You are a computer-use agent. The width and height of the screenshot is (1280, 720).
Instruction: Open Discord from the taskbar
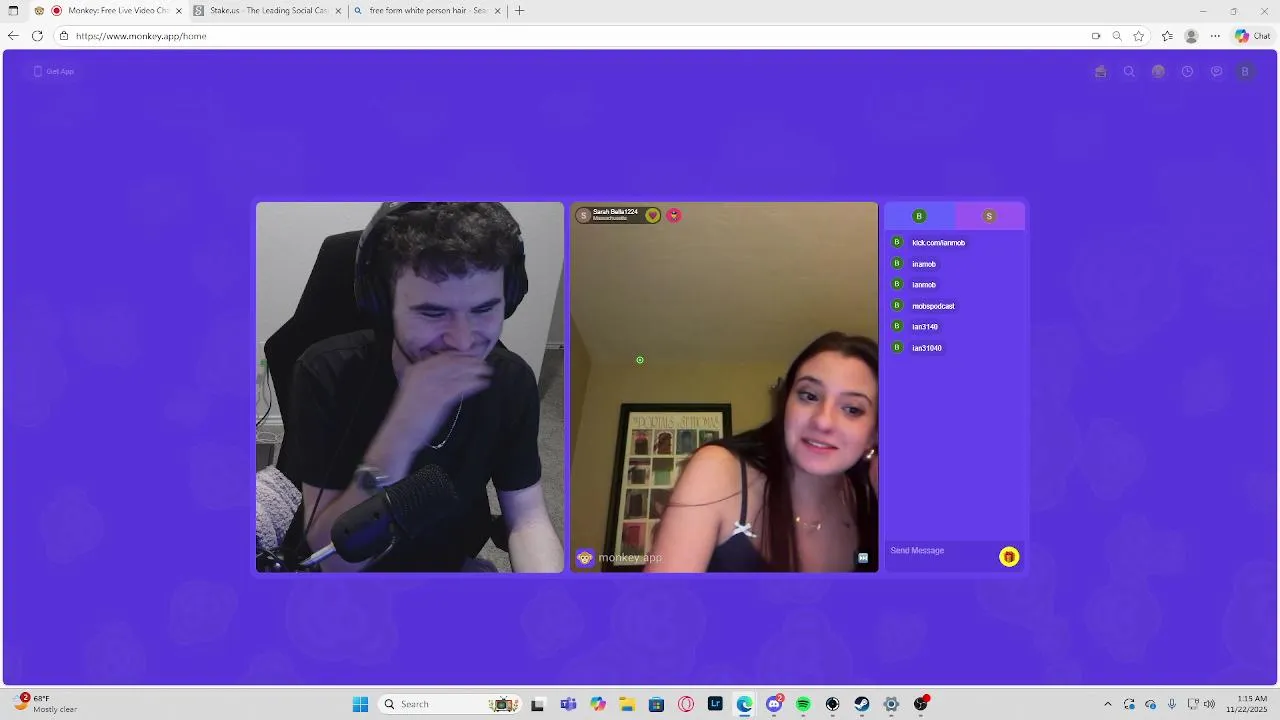774,704
